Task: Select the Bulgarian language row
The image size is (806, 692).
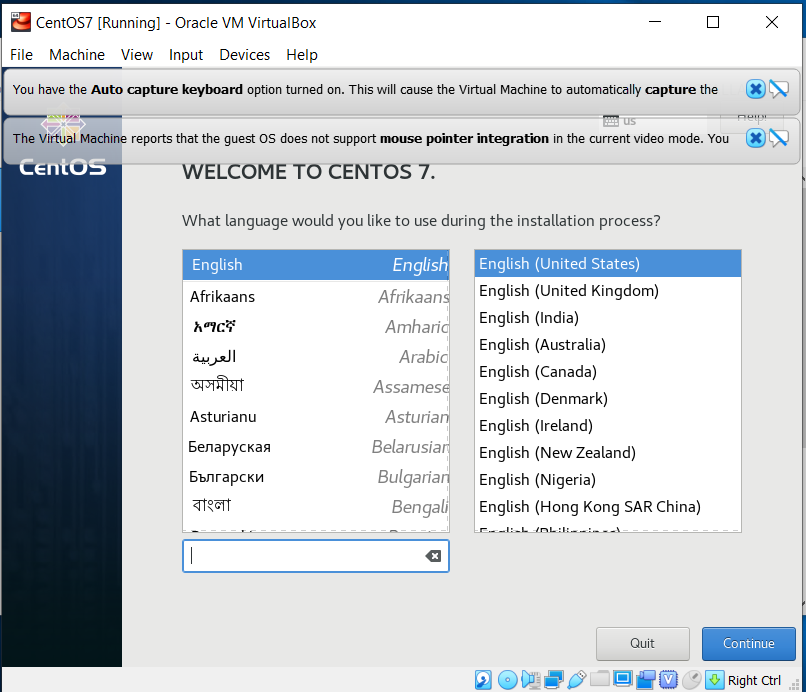Action: coord(316,477)
